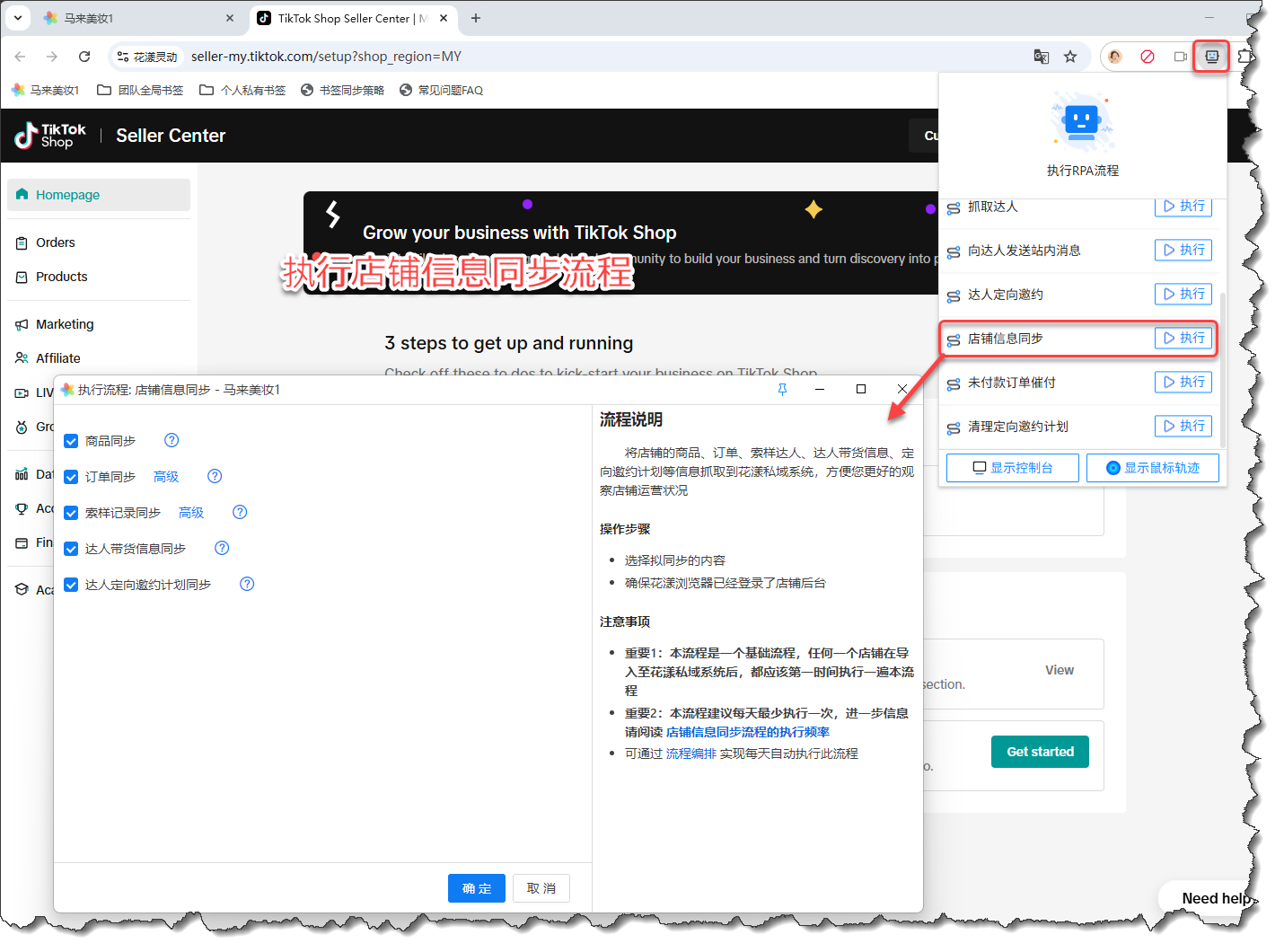The height and width of the screenshot is (952, 1284).
Task: Click the video camera toolbar icon
Action: 1181,57
